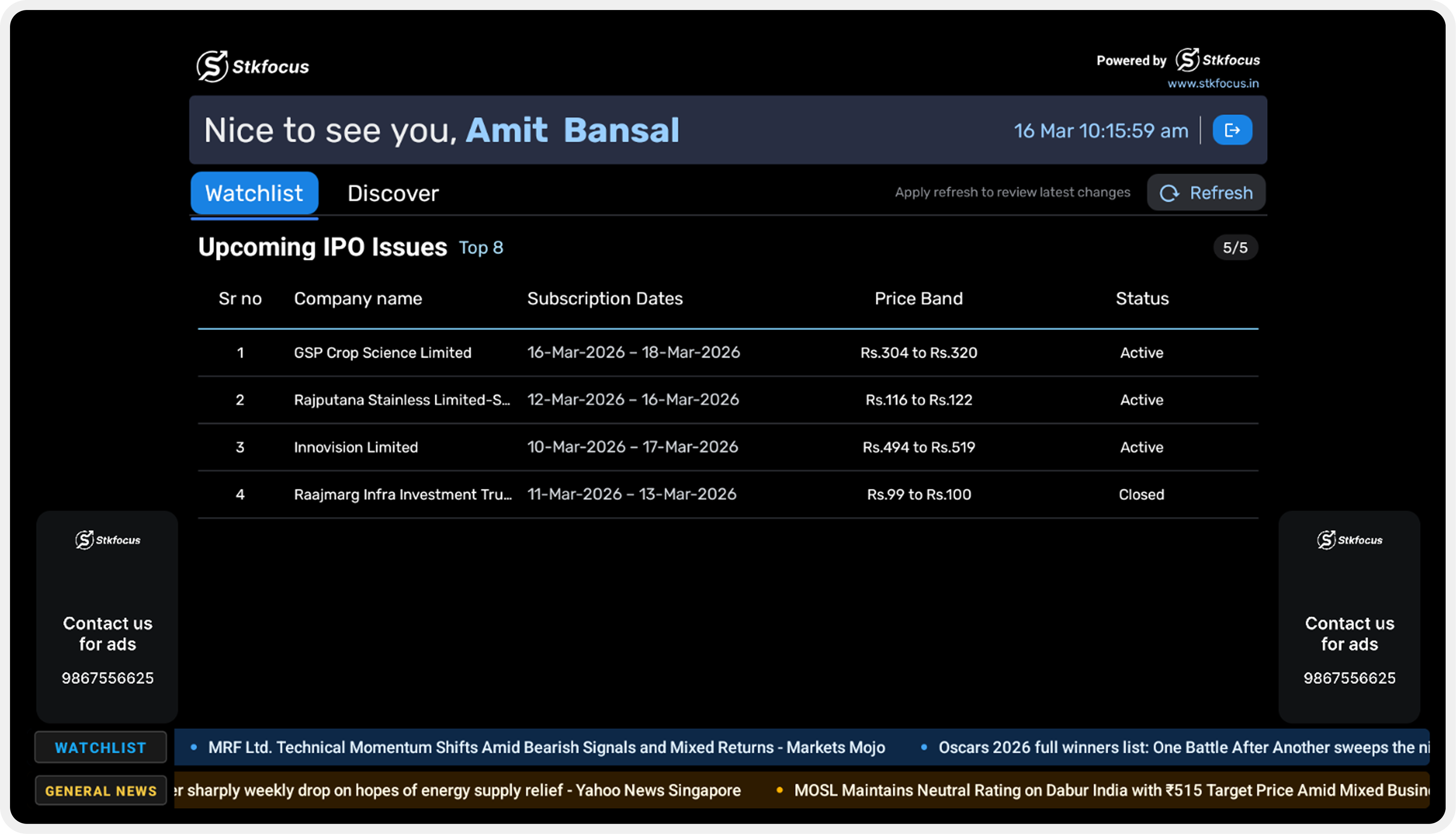Open the www.stkfocus.in link

[1213, 84]
